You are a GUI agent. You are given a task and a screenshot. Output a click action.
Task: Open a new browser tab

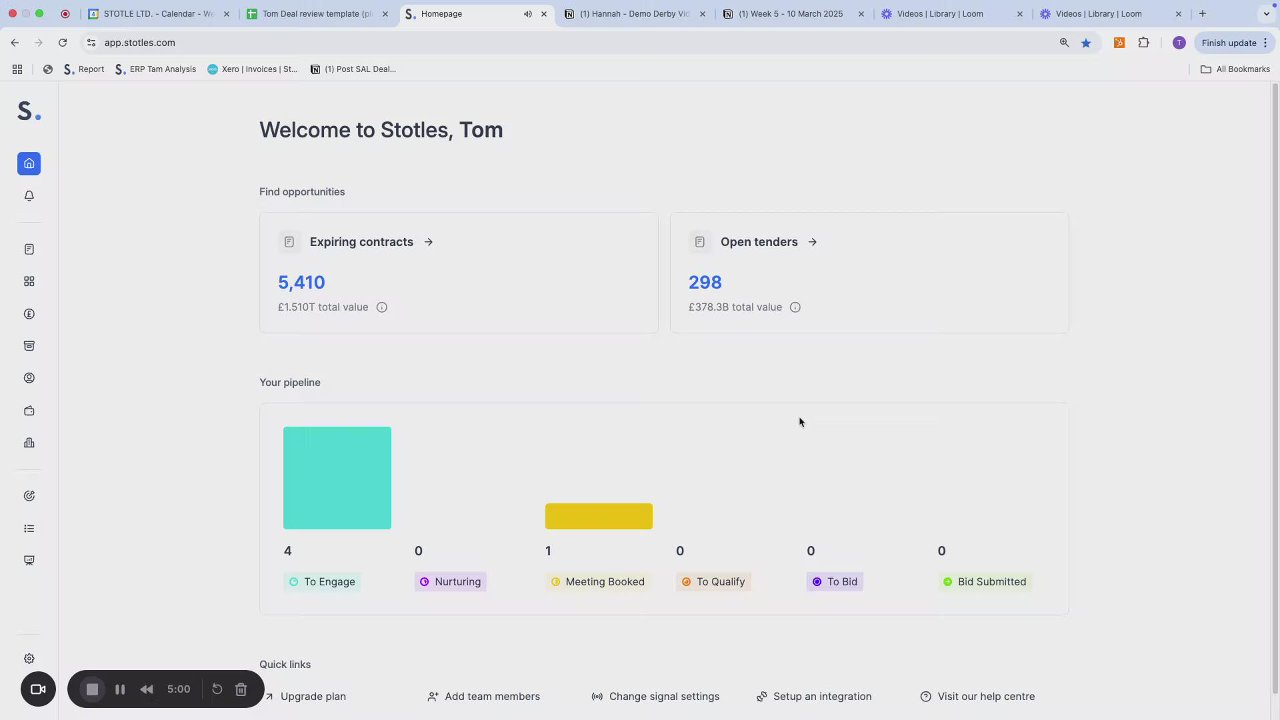pos(1202,14)
